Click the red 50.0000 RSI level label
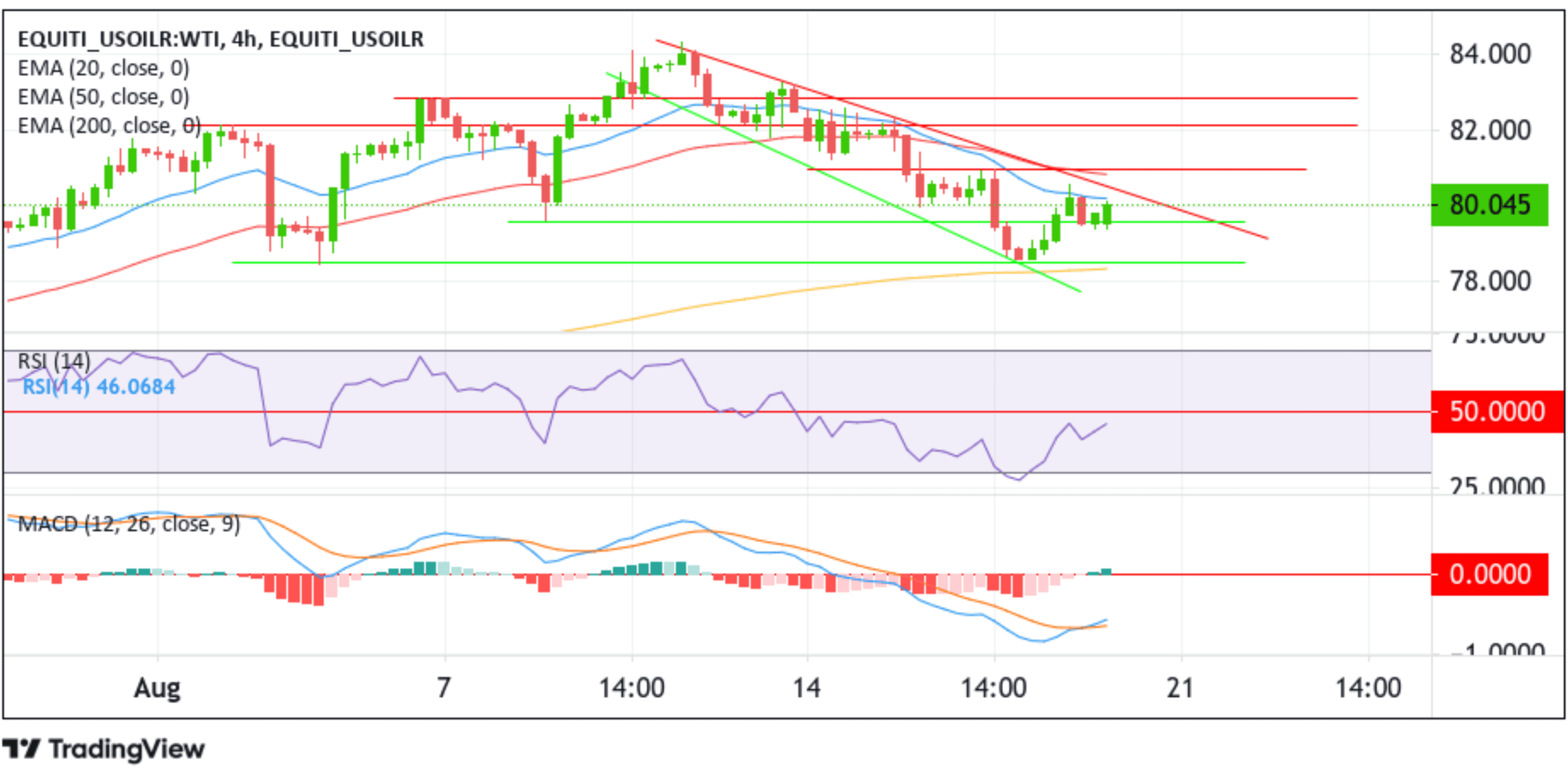Image resolution: width=1568 pixels, height=775 pixels. pos(1497,412)
